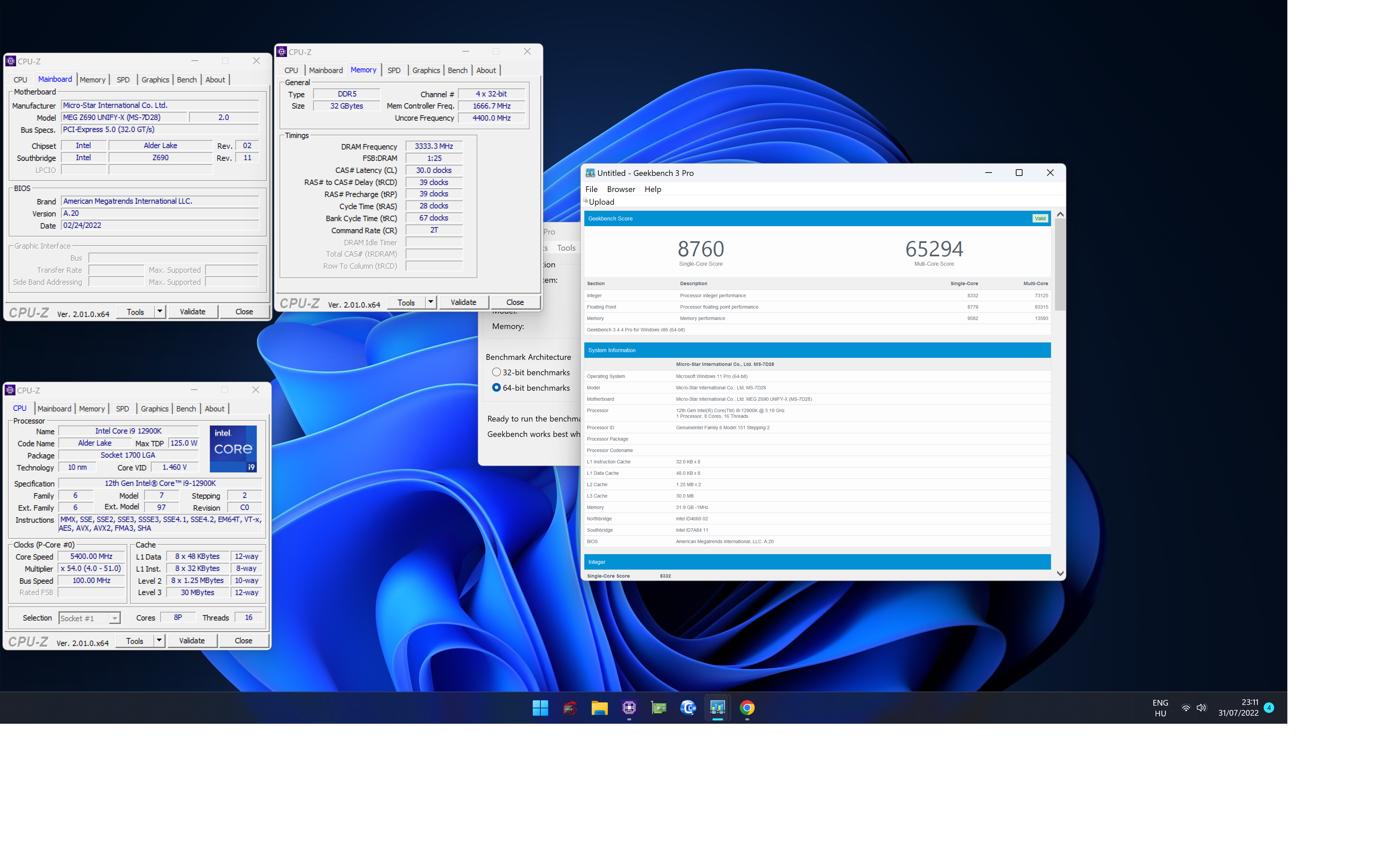Click the Geekbench taskbar icon
The height and width of the screenshot is (843, 1400).
(x=718, y=708)
